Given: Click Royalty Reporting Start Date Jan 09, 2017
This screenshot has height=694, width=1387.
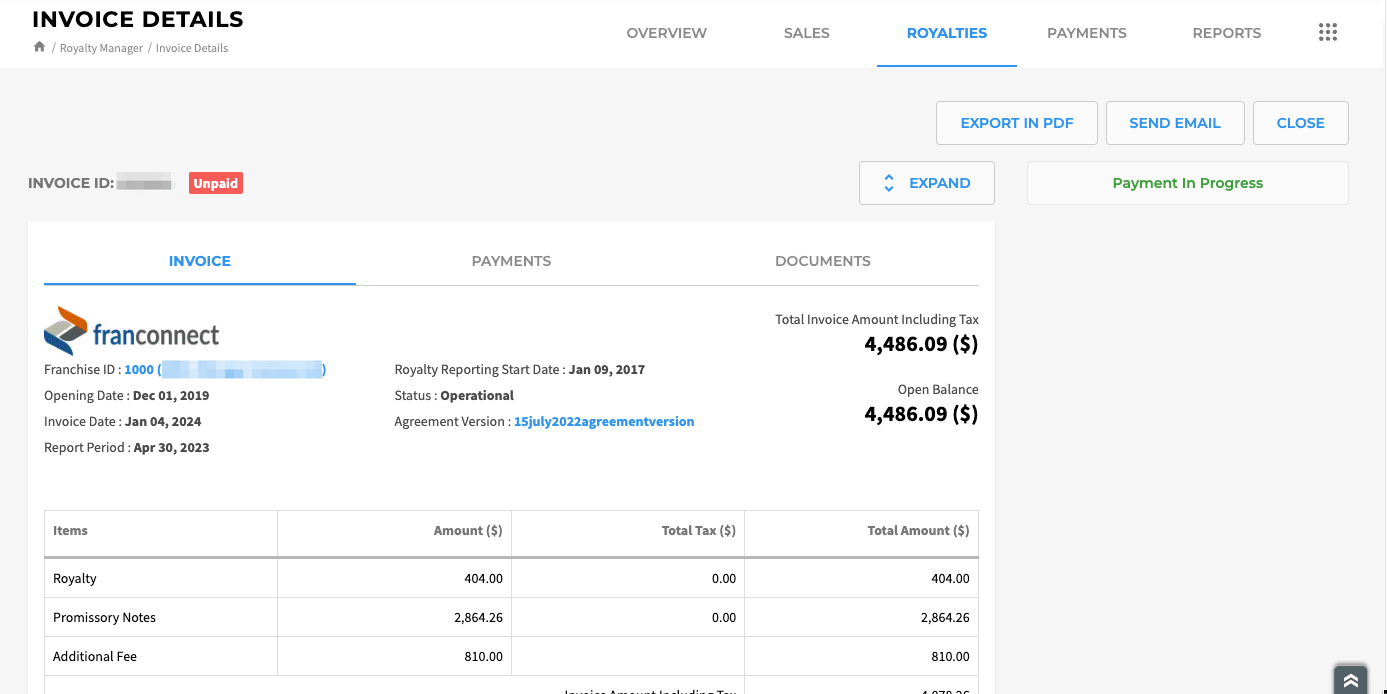Looking at the screenshot, I should pos(607,370).
